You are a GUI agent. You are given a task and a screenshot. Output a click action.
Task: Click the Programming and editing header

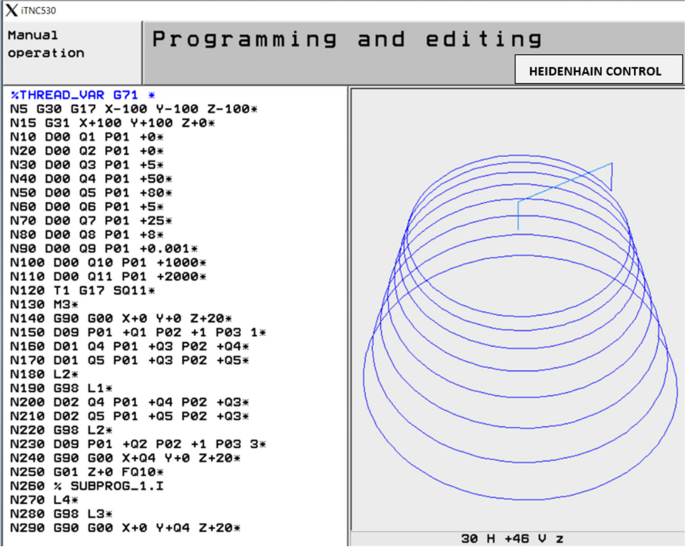click(347, 41)
